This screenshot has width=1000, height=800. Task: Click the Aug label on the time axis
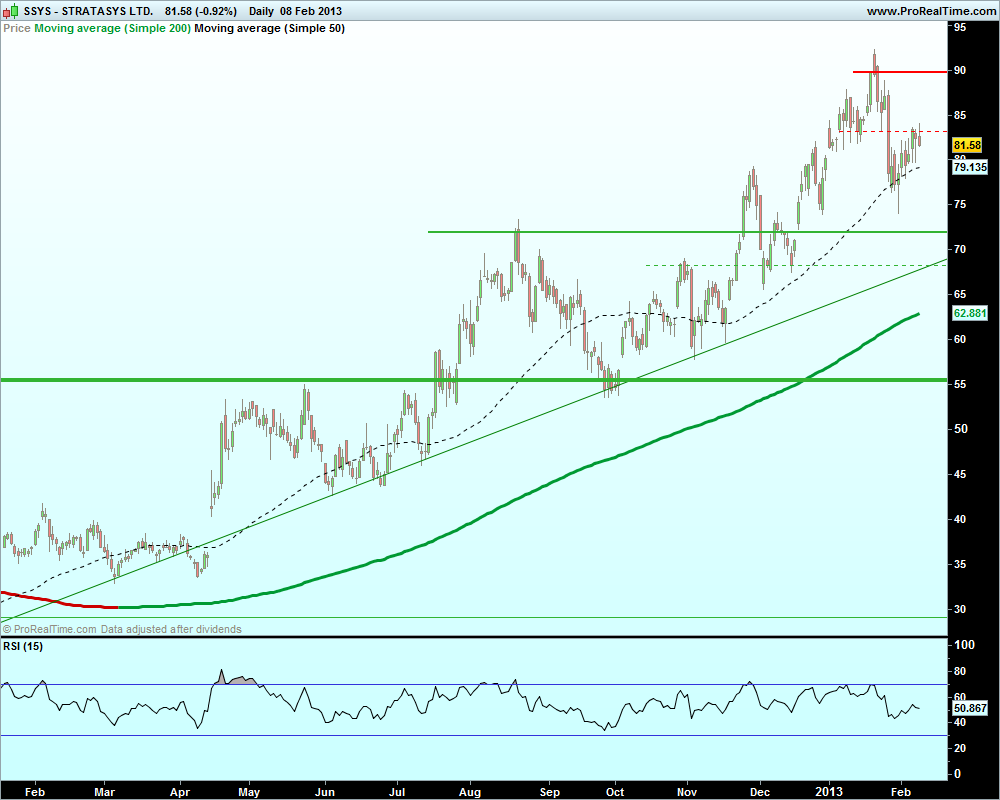(x=470, y=792)
